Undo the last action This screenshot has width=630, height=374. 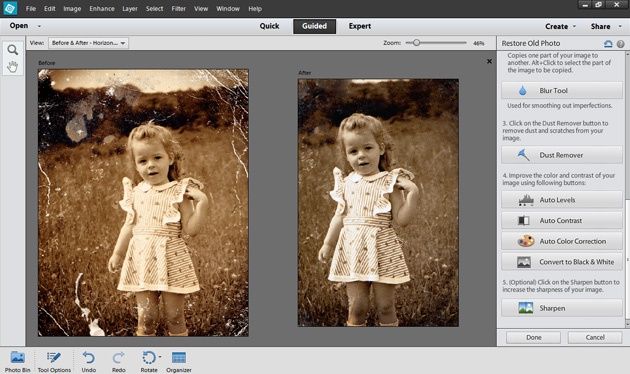[x=89, y=361]
